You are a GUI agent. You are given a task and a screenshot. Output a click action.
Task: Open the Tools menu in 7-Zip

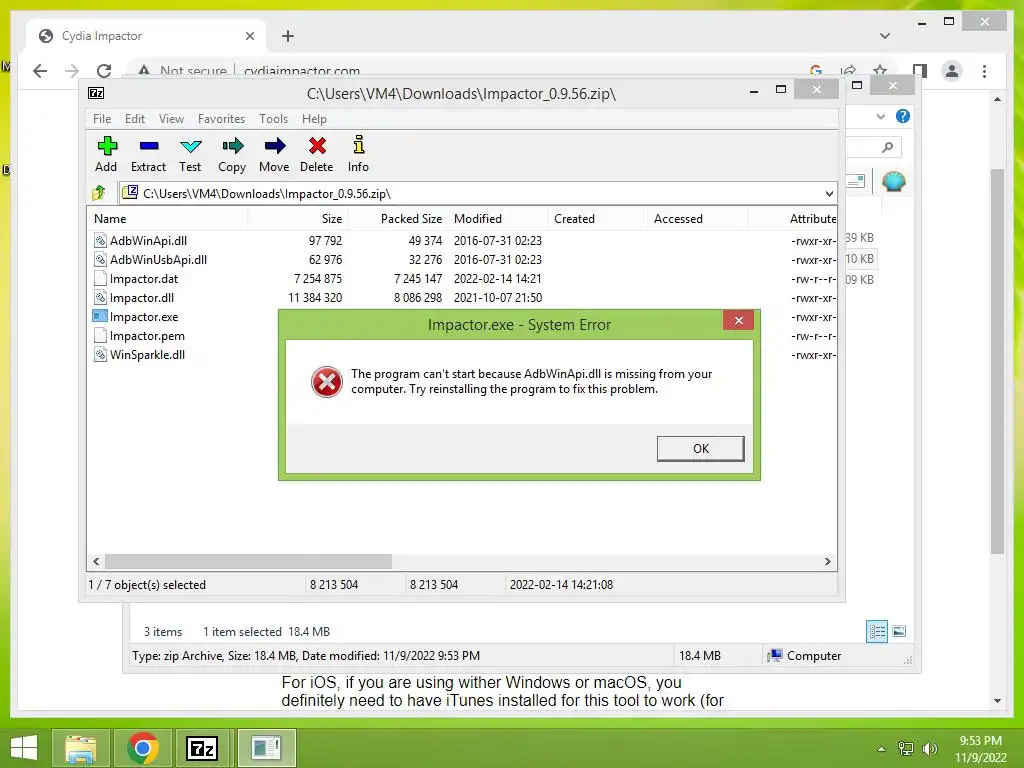273,119
